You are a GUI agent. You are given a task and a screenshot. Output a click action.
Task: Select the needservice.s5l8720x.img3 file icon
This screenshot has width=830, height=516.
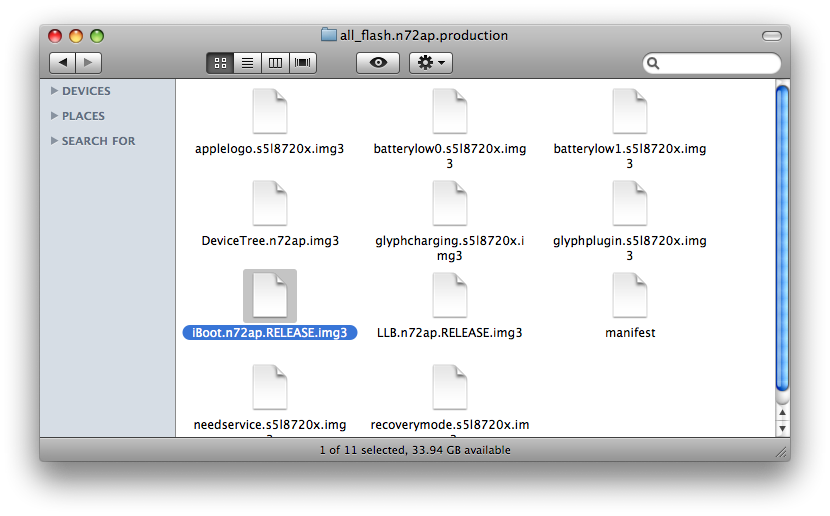coord(269,387)
